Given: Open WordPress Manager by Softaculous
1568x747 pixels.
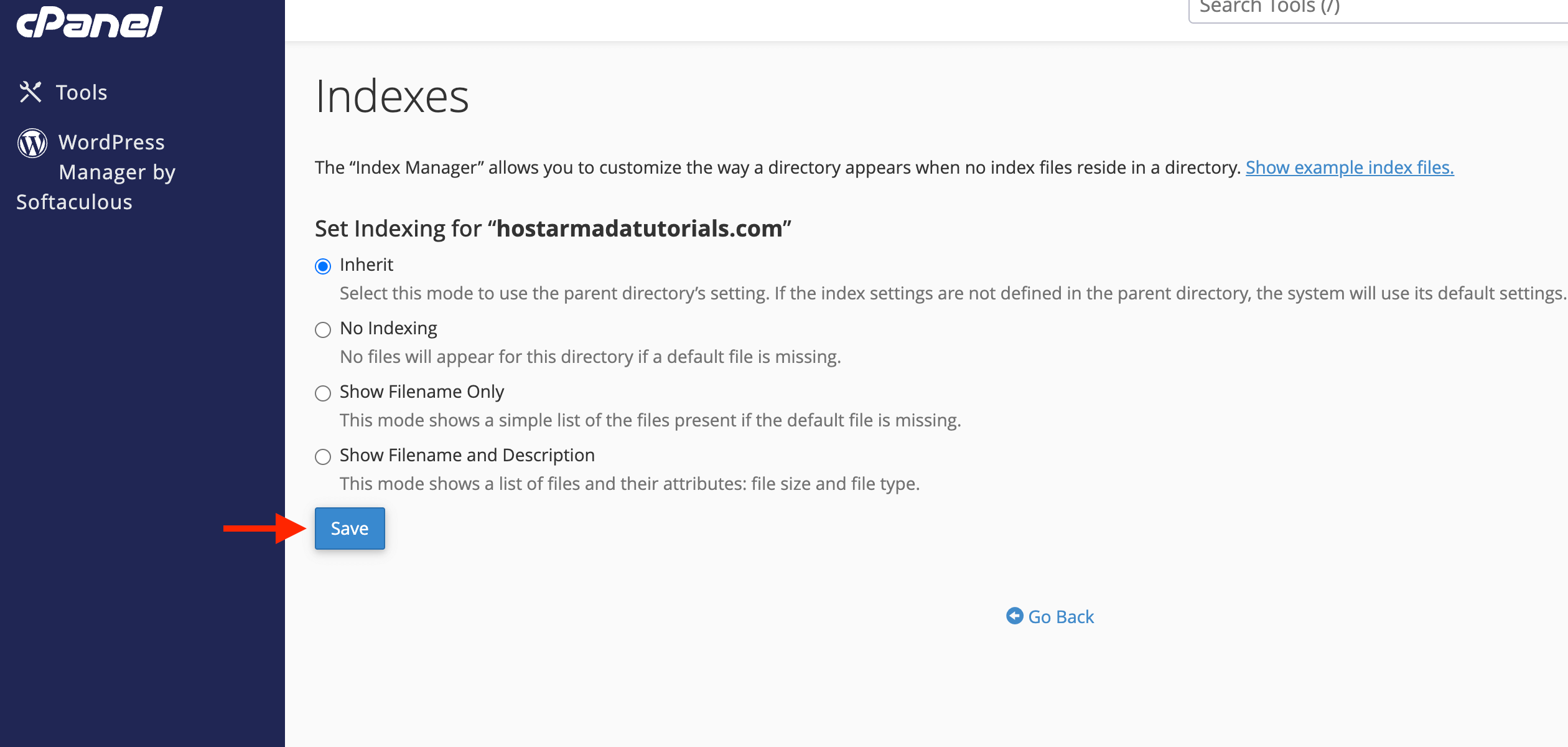Looking at the screenshot, I should (96, 172).
